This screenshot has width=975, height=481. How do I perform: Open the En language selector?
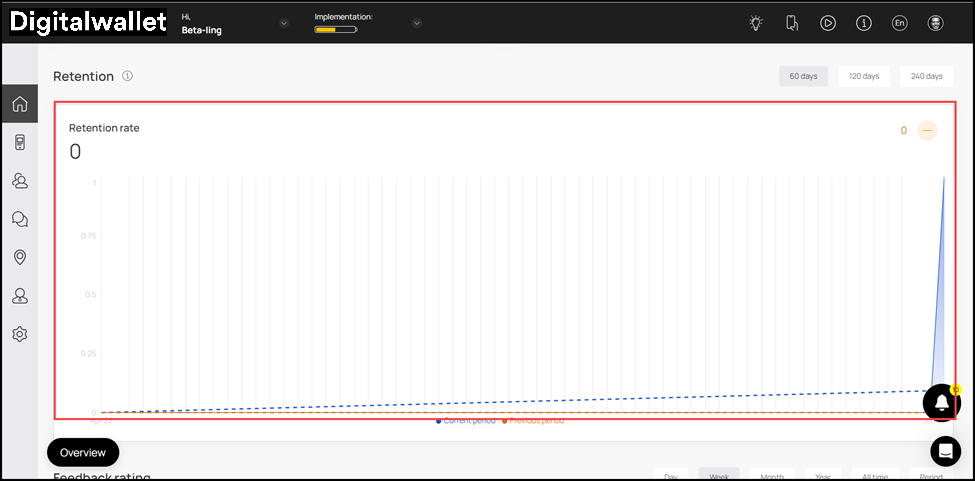coord(899,23)
